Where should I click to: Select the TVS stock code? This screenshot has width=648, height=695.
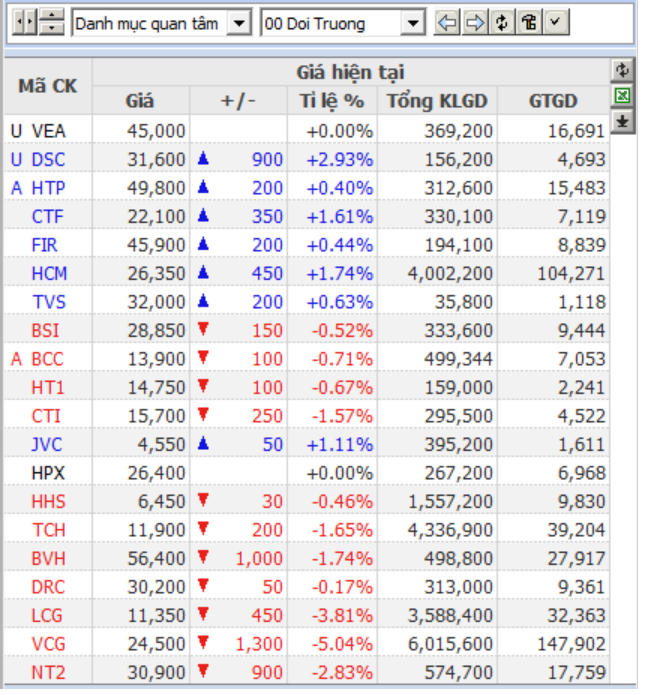point(49,302)
